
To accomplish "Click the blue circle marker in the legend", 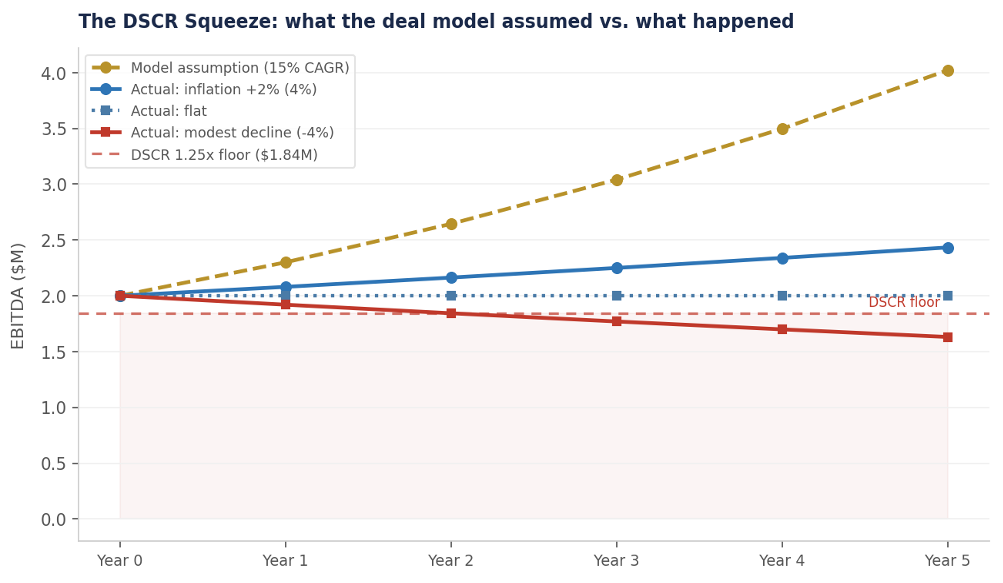I will (106, 89).
